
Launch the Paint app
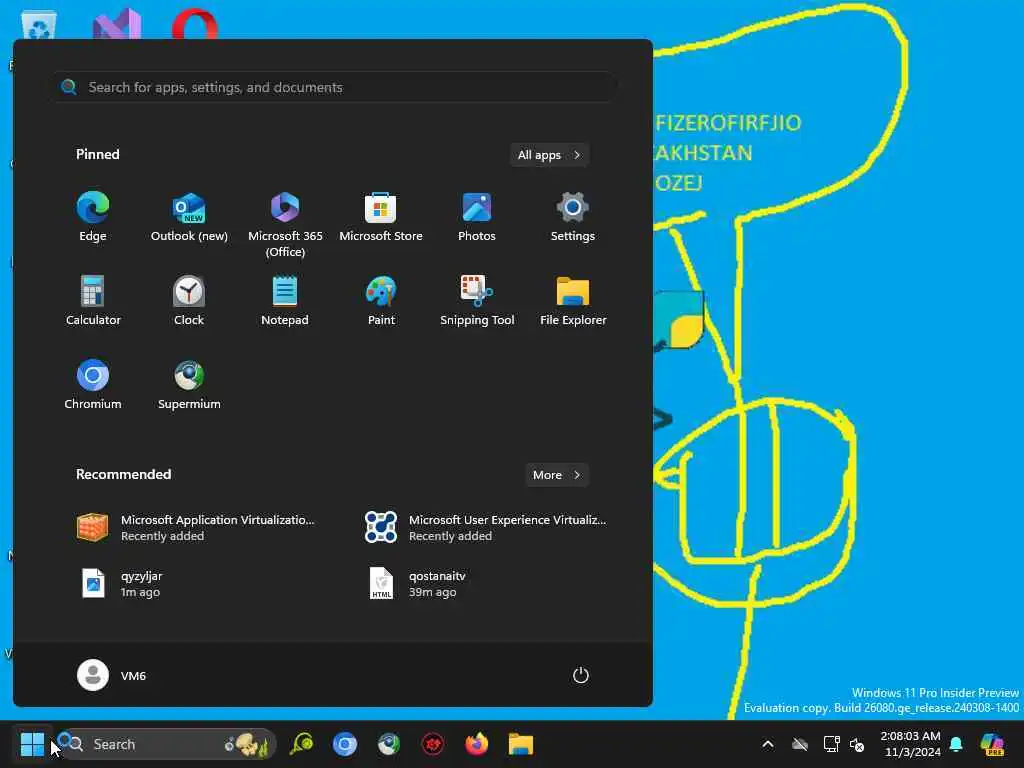(x=381, y=301)
